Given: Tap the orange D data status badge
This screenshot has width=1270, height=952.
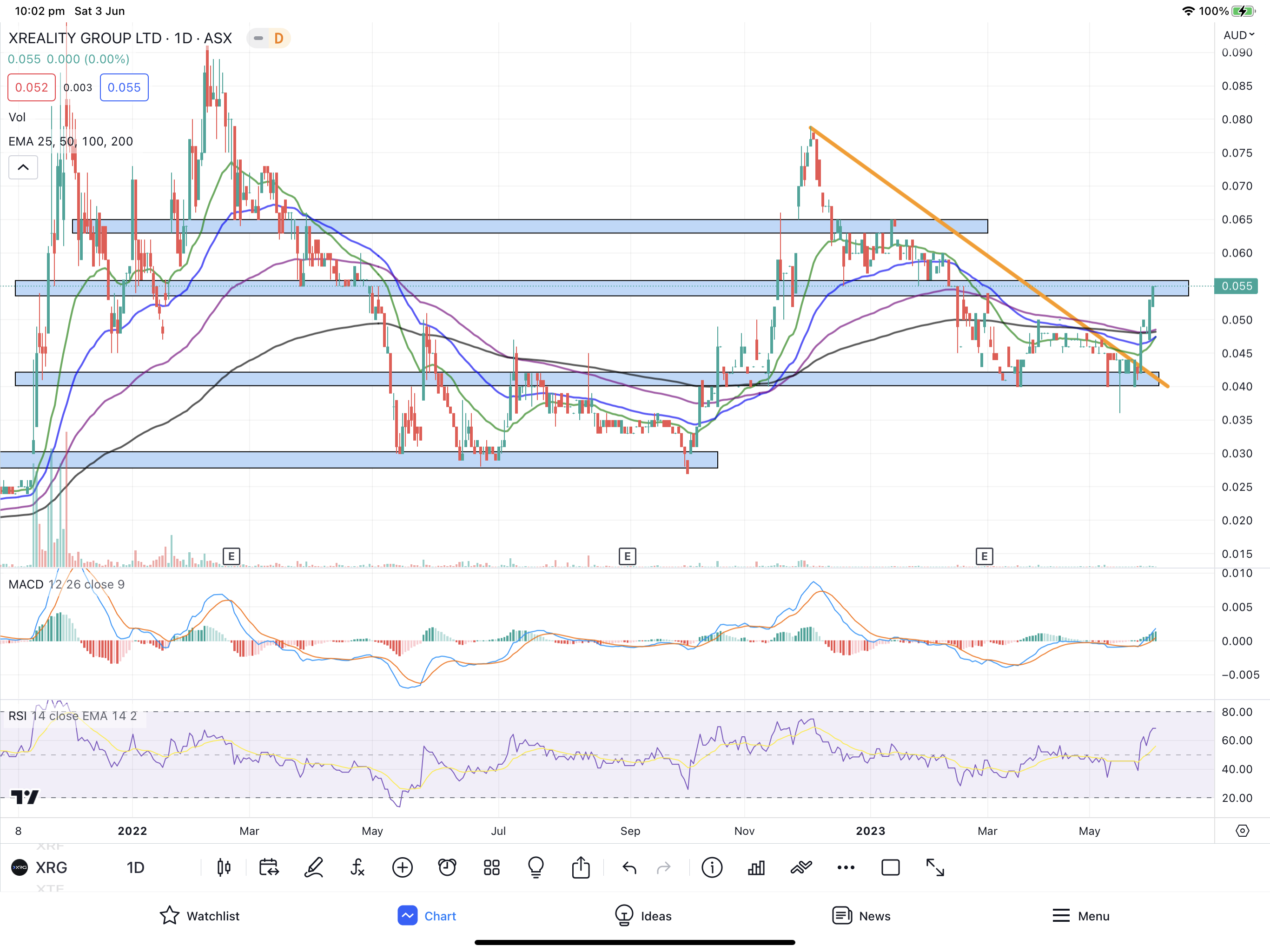Looking at the screenshot, I should coord(279,39).
